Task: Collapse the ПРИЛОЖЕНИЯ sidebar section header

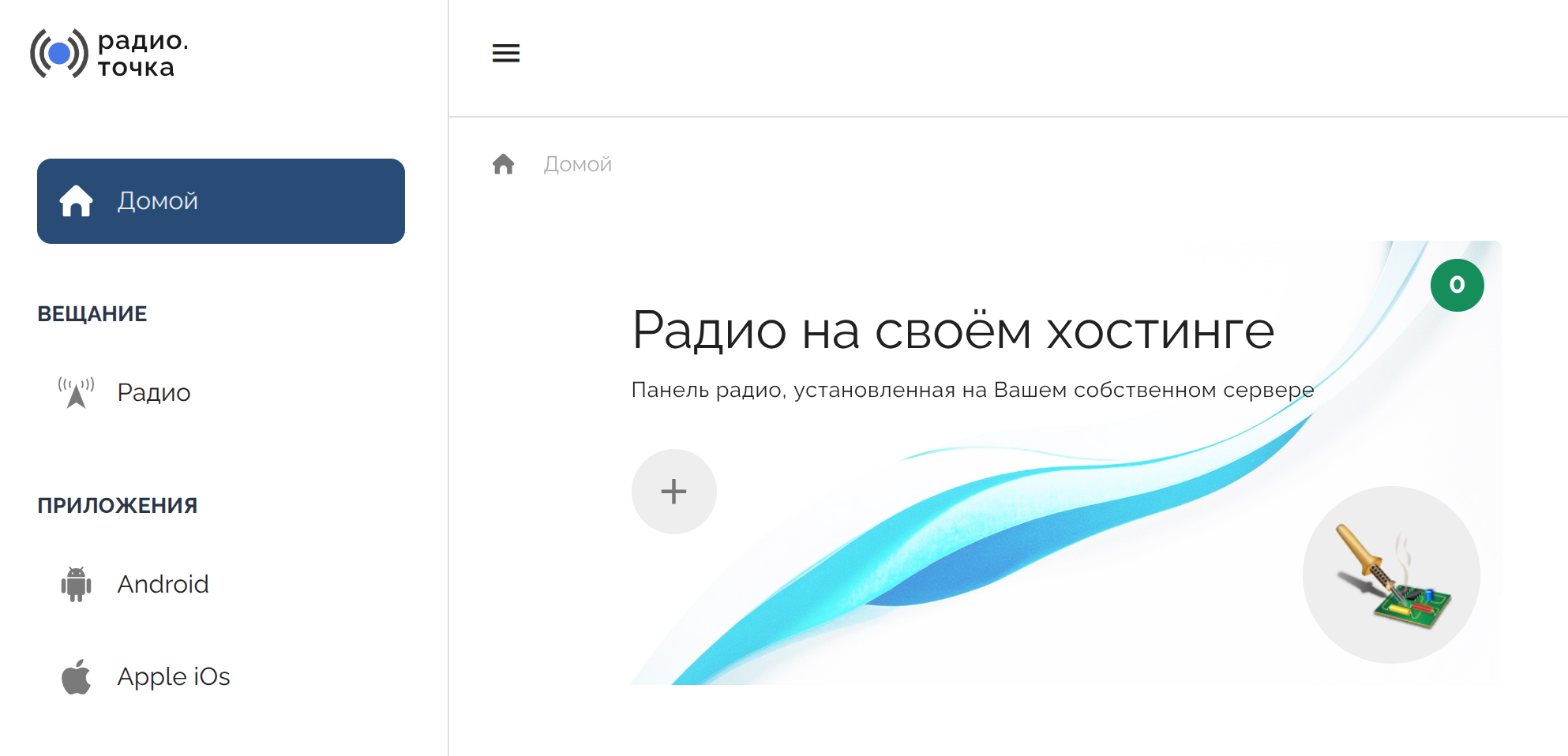Action: [118, 506]
